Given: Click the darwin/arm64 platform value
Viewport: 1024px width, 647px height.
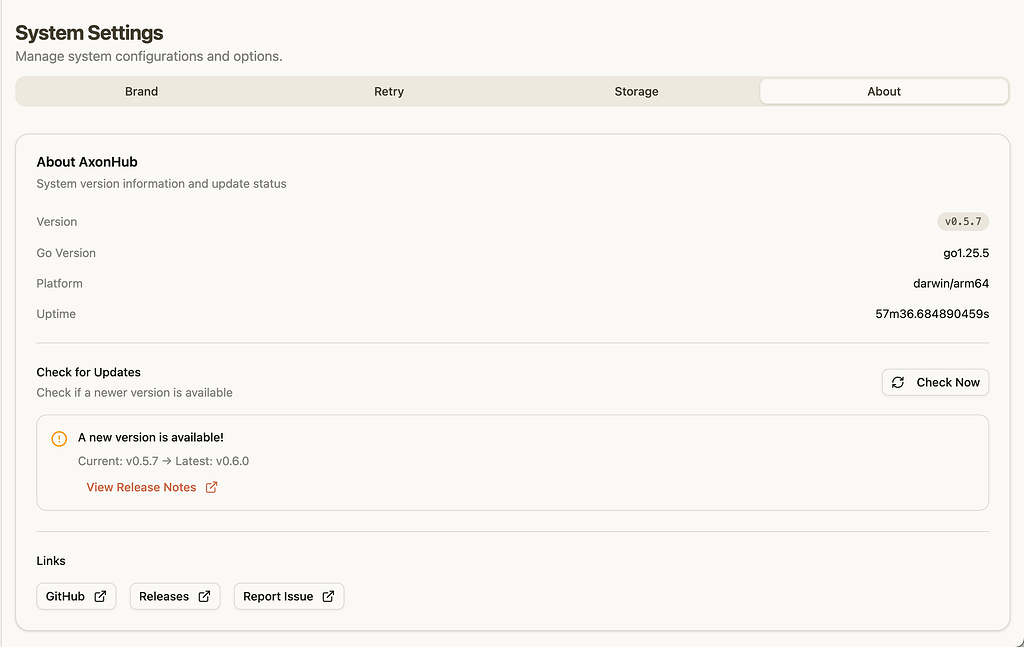Looking at the screenshot, I should tap(951, 283).
